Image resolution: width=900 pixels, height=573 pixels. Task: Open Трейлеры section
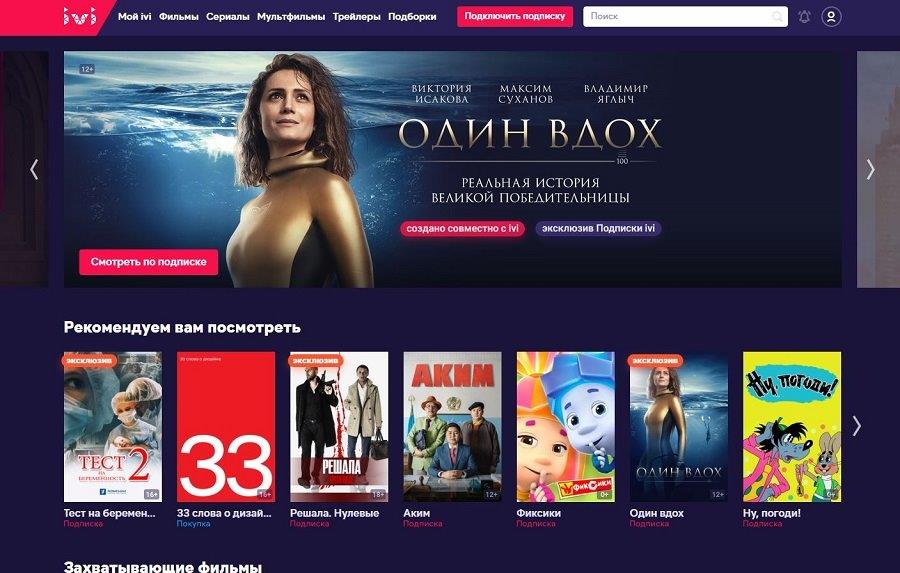(356, 17)
